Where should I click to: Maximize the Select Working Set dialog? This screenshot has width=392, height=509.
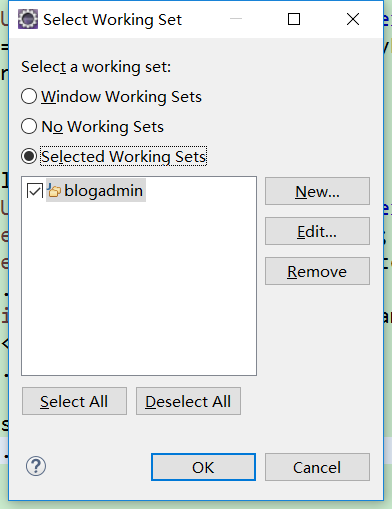pos(294,19)
